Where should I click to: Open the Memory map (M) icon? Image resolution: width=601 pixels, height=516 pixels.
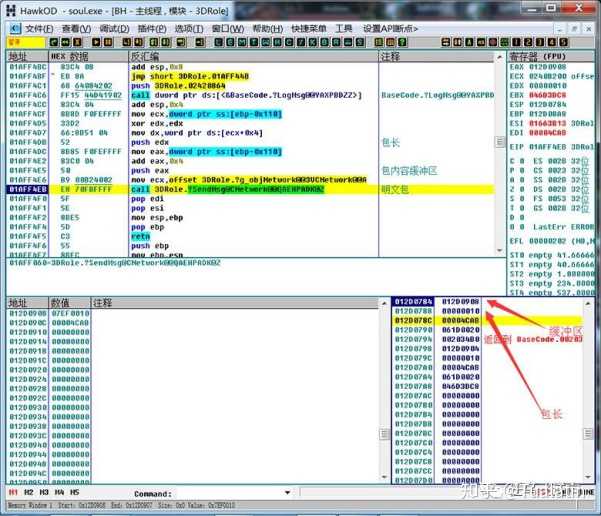pos(242,42)
